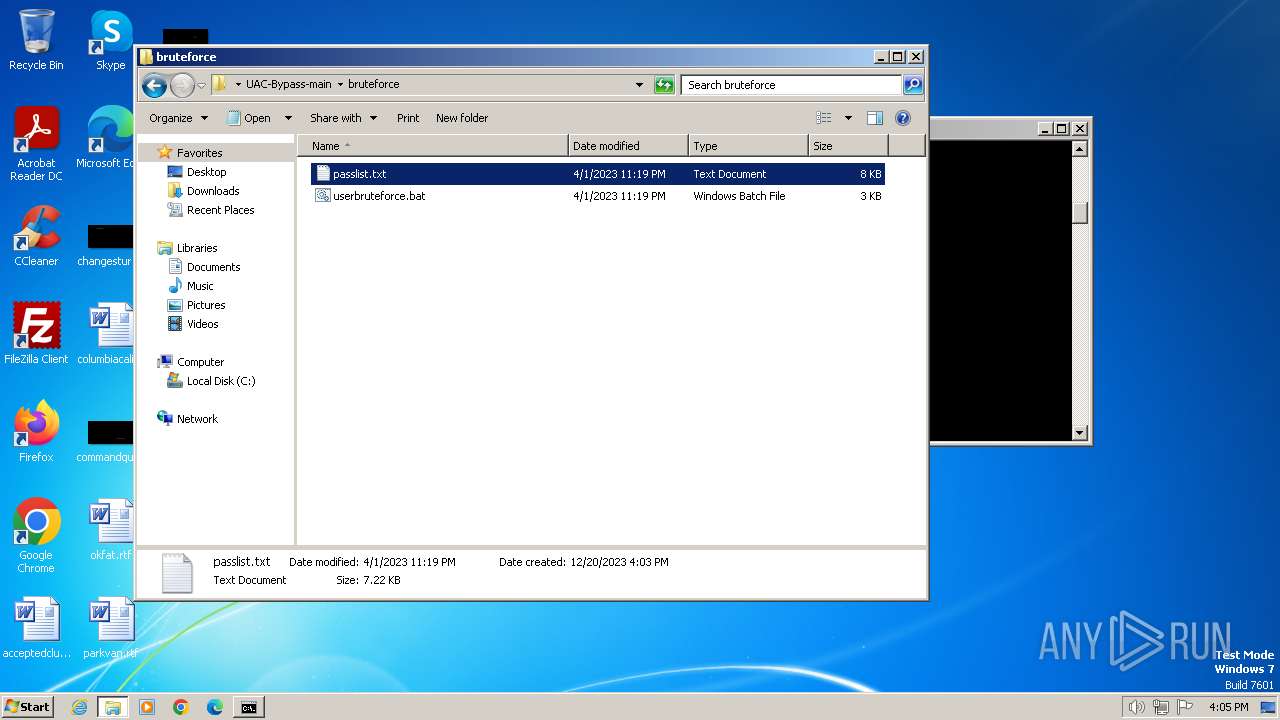Sort files by Type column header
Viewport: 1280px width, 720px height.
click(748, 146)
